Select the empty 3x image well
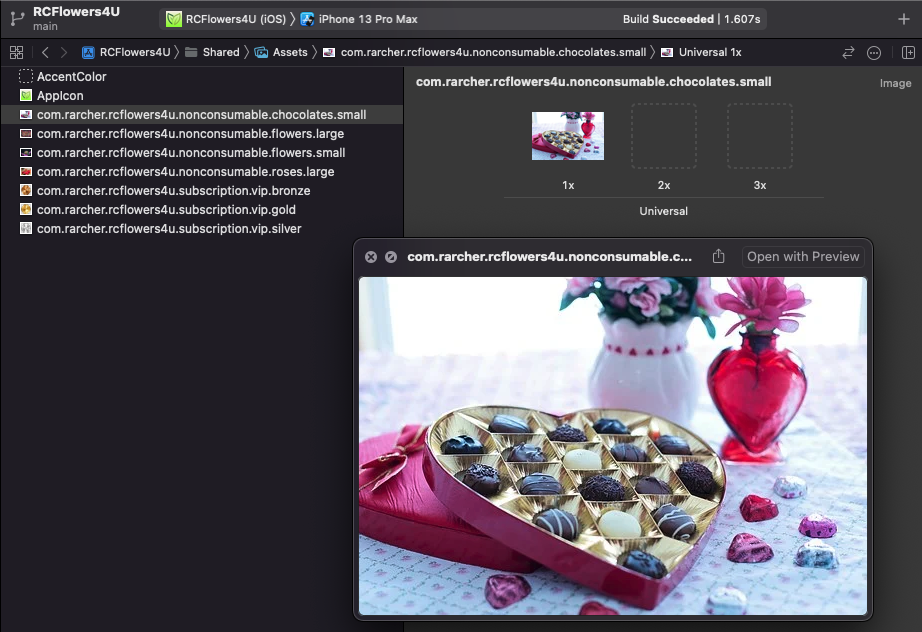Screen dimensions: 922x632 tap(760, 136)
